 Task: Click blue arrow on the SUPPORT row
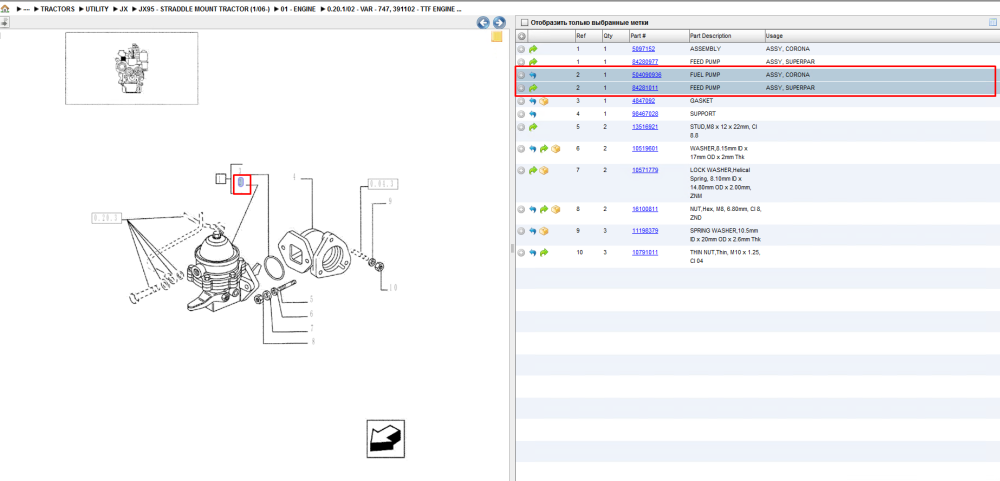pos(533,114)
